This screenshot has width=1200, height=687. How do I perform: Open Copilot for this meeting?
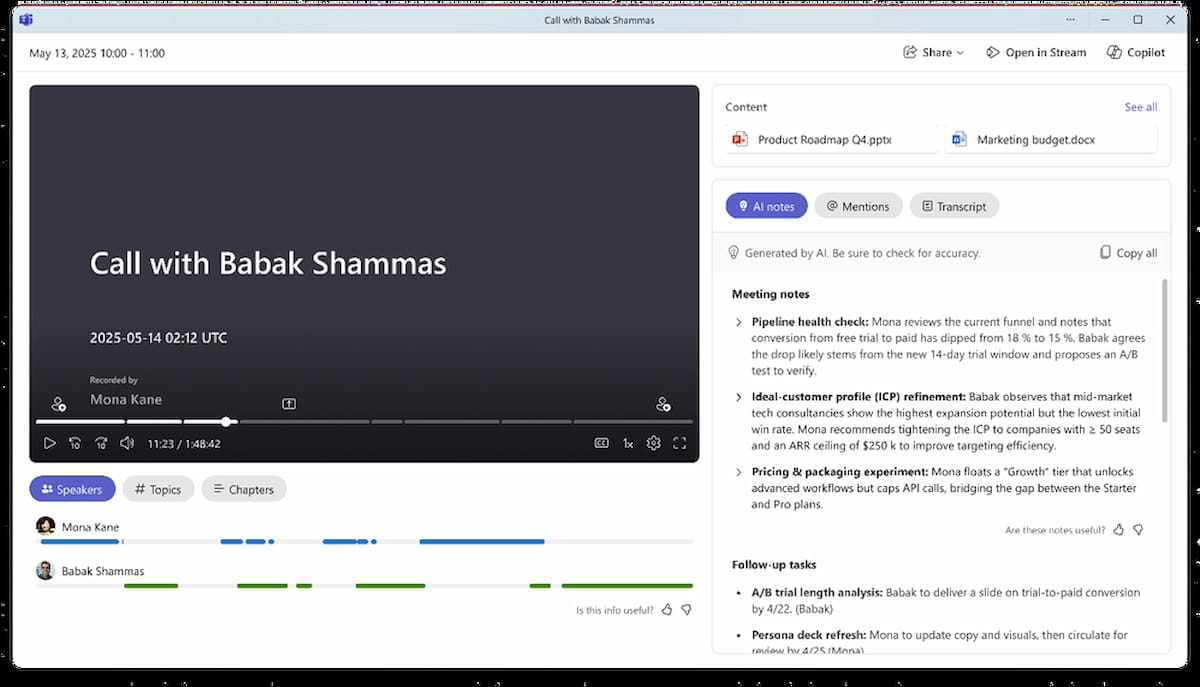[x=1136, y=52]
